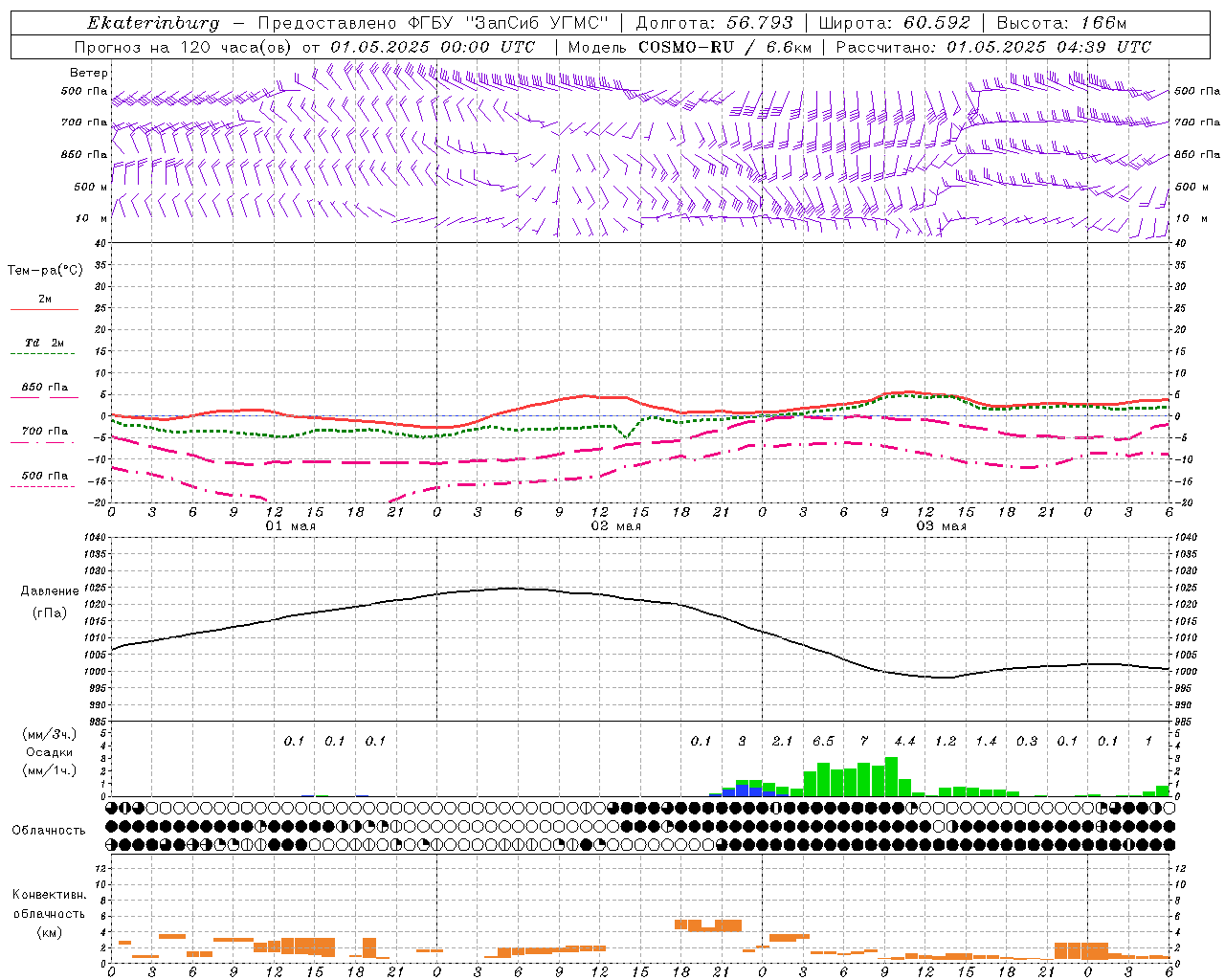Select the Высота: 166м text

coord(1061,23)
